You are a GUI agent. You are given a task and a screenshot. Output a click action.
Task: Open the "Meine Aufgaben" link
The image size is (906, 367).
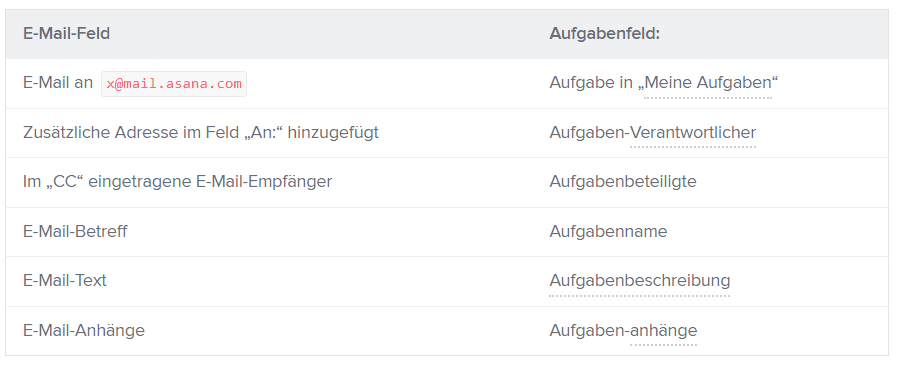click(708, 83)
